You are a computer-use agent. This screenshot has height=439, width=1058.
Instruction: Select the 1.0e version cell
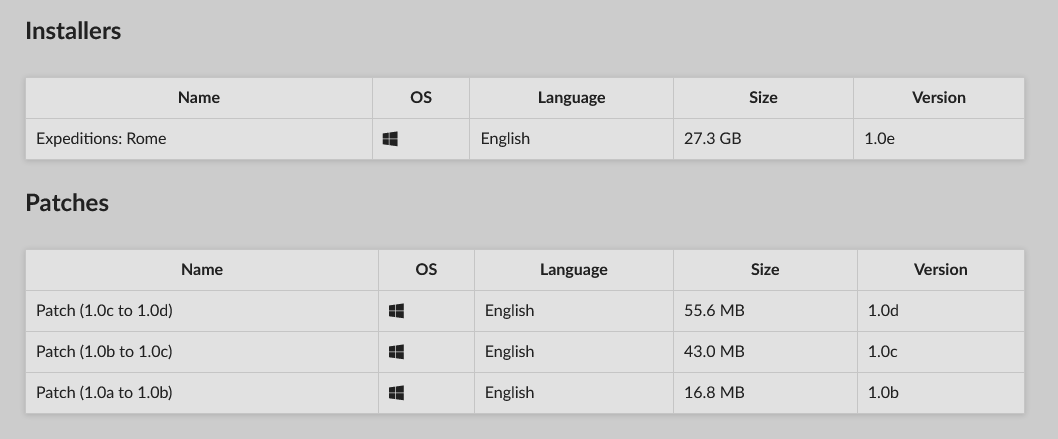click(x=879, y=139)
